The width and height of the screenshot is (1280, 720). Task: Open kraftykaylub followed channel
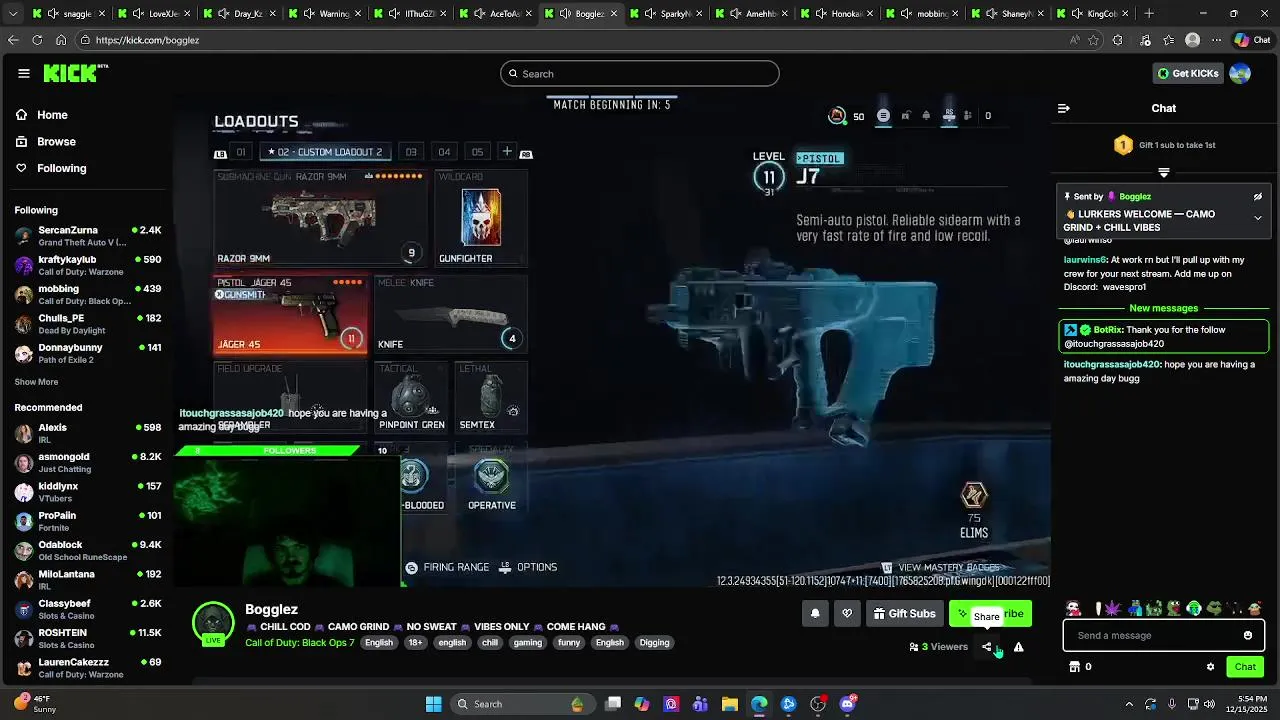click(x=88, y=265)
